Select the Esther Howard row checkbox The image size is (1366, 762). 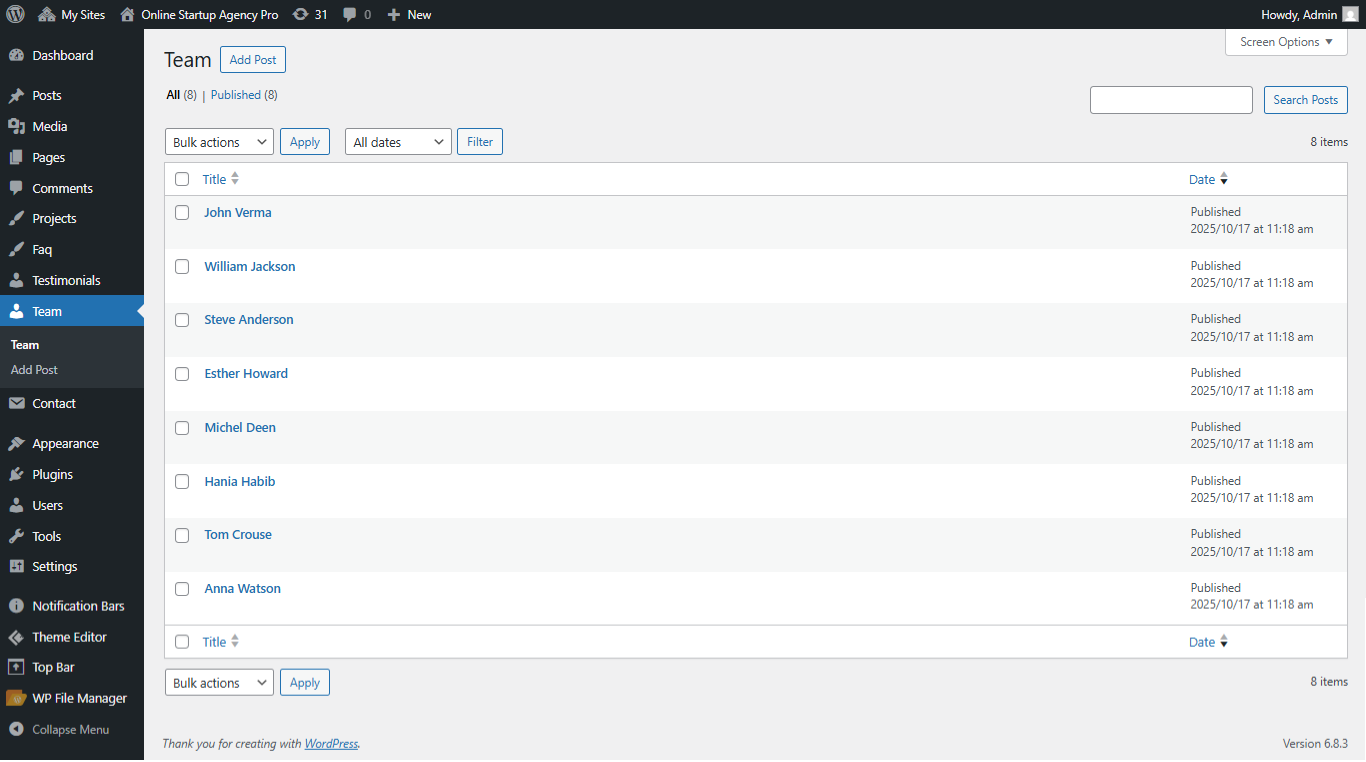182,374
